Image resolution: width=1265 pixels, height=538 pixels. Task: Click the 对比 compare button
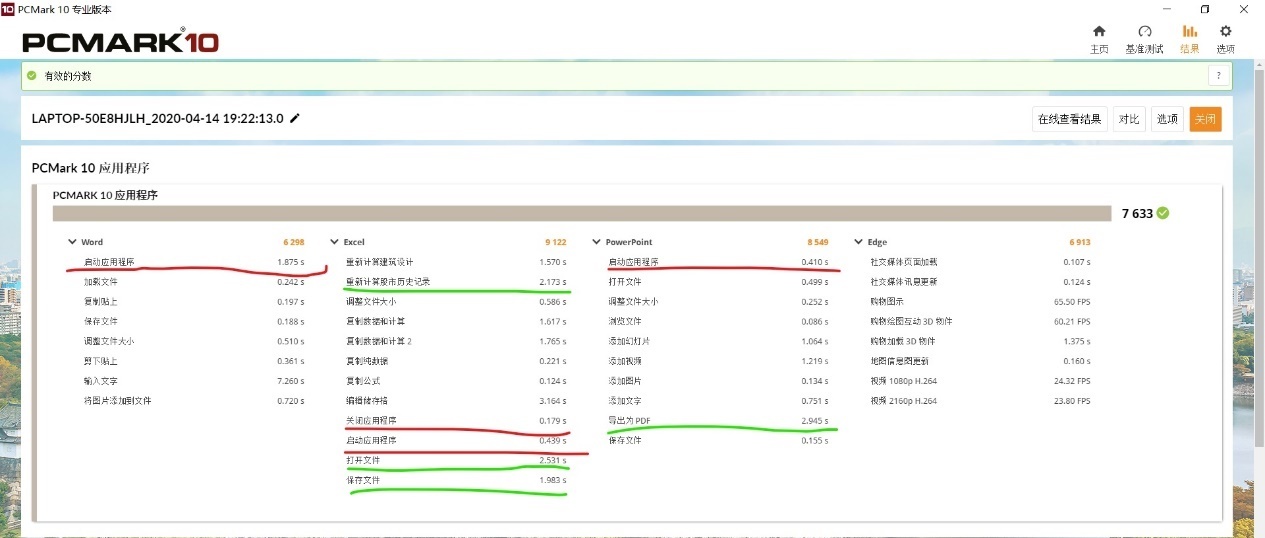[1128, 119]
